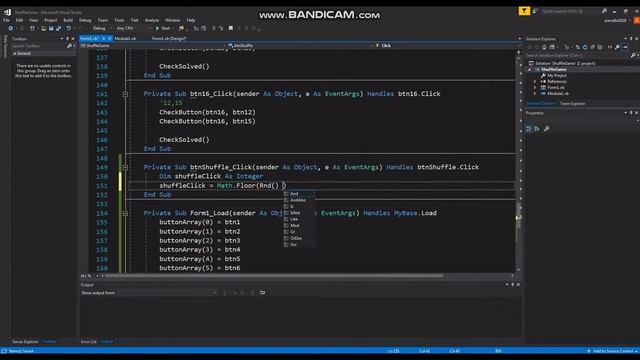Select My Project in Solution Explorer

click(557, 76)
